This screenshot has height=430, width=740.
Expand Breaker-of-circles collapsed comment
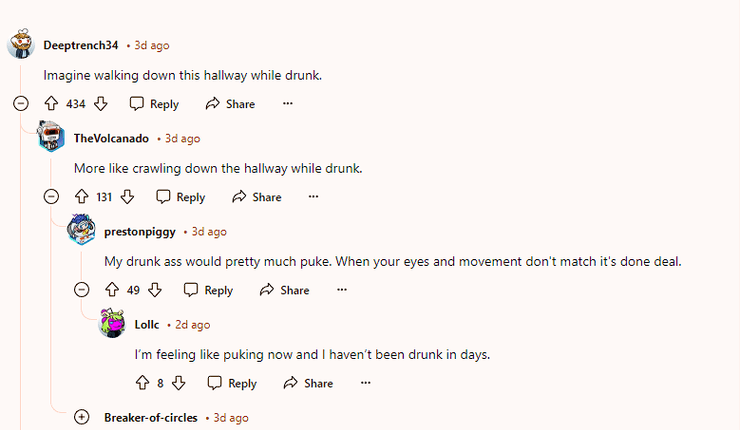click(82, 417)
